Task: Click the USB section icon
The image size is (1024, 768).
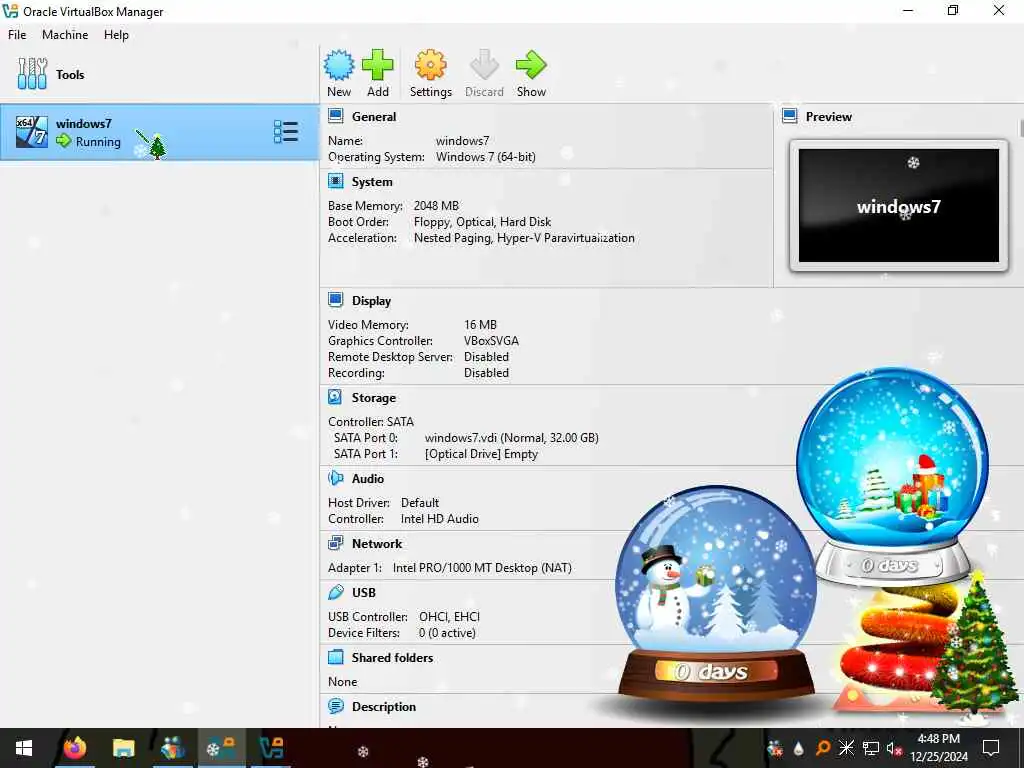Action: click(336, 592)
